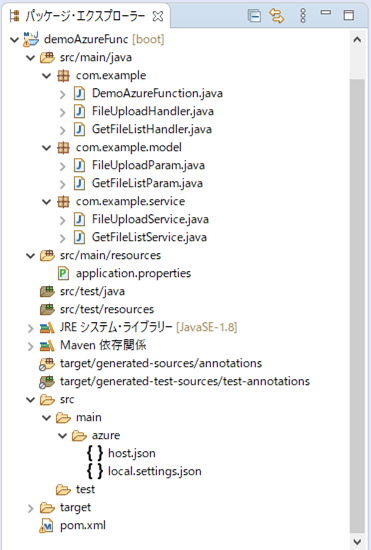Click the com.example package icon
Image resolution: width=371 pixels, height=550 pixels.
pyautogui.click(x=63, y=75)
